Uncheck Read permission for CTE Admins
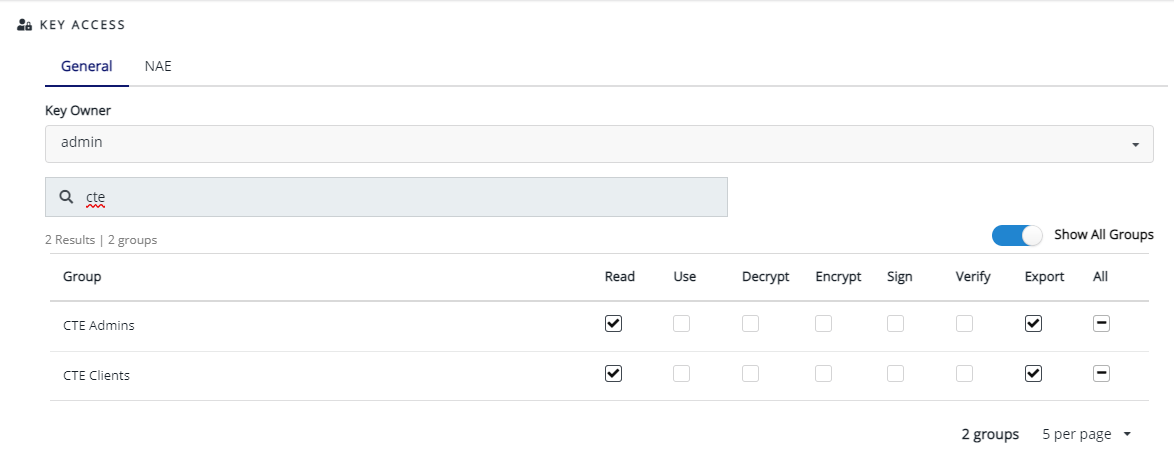Image resolution: width=1174 pixels, height=453 pixels. (614, 323)
